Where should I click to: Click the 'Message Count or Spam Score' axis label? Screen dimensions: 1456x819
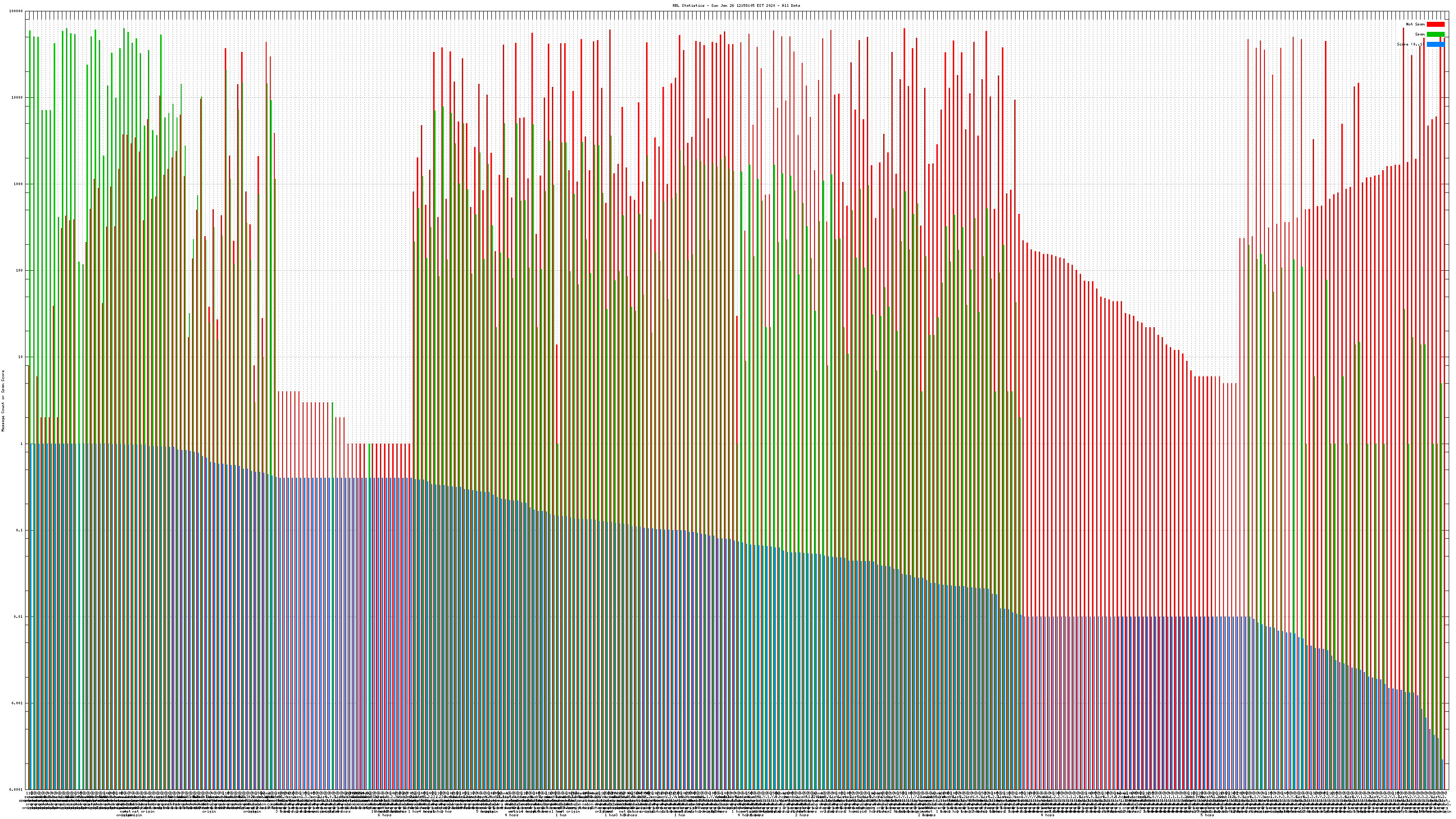[3, 401]
